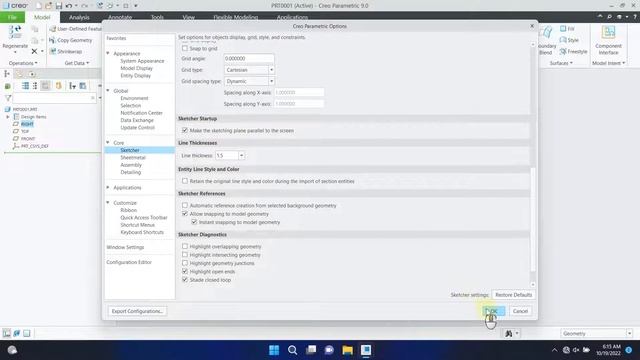This screenshot has width=640, height=360.
Task: Click the Creo help question mark icon
Action: point(635,17)
